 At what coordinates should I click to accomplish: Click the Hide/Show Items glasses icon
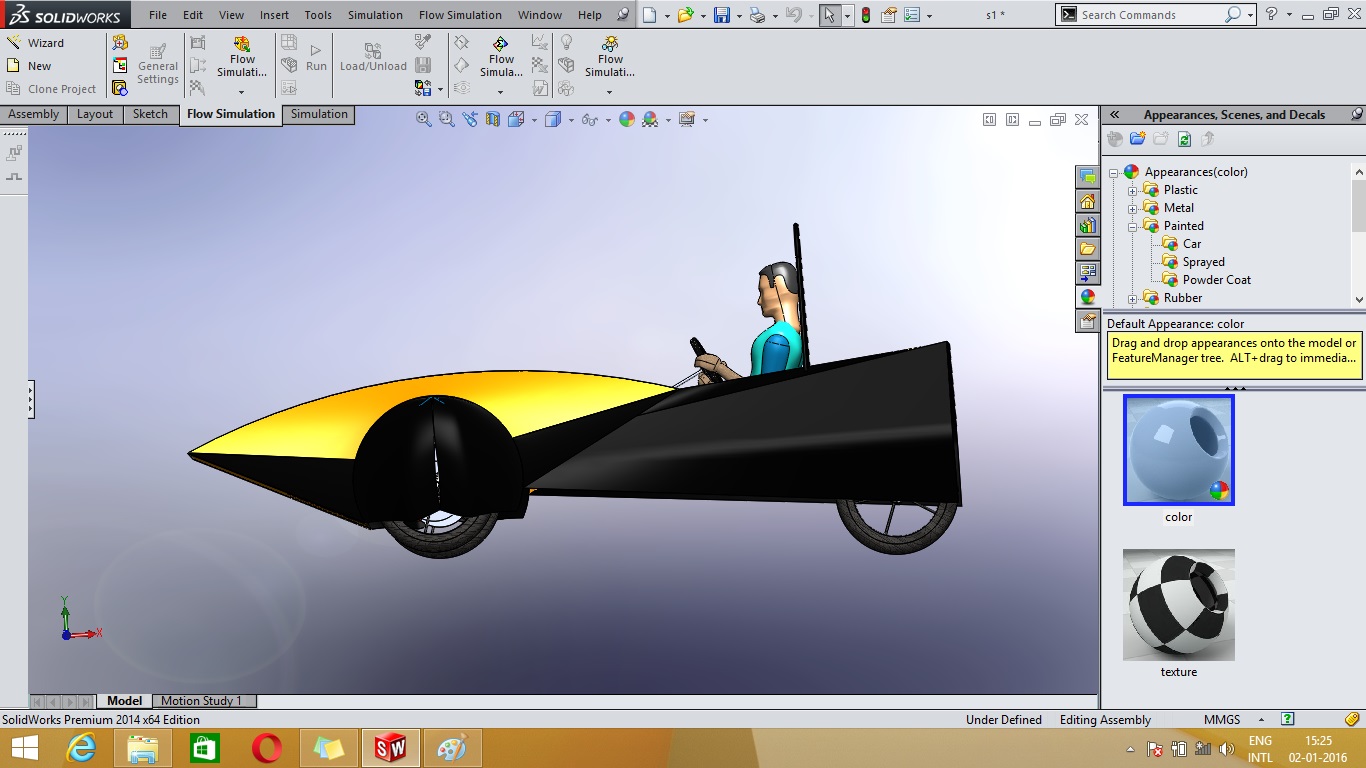click(x=589, y=119)
